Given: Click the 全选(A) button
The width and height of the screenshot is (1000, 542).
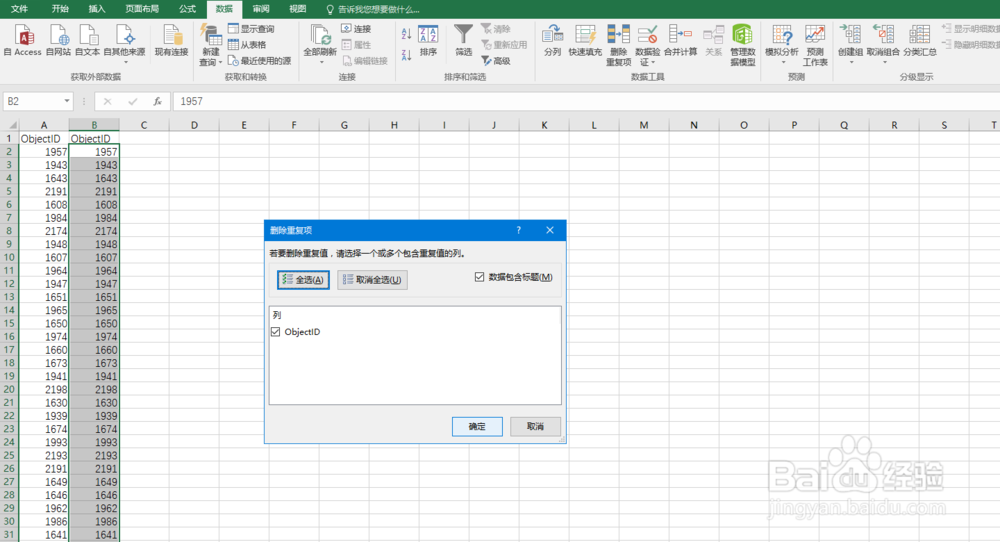Looking at the screenshot, I should (304, 279).
